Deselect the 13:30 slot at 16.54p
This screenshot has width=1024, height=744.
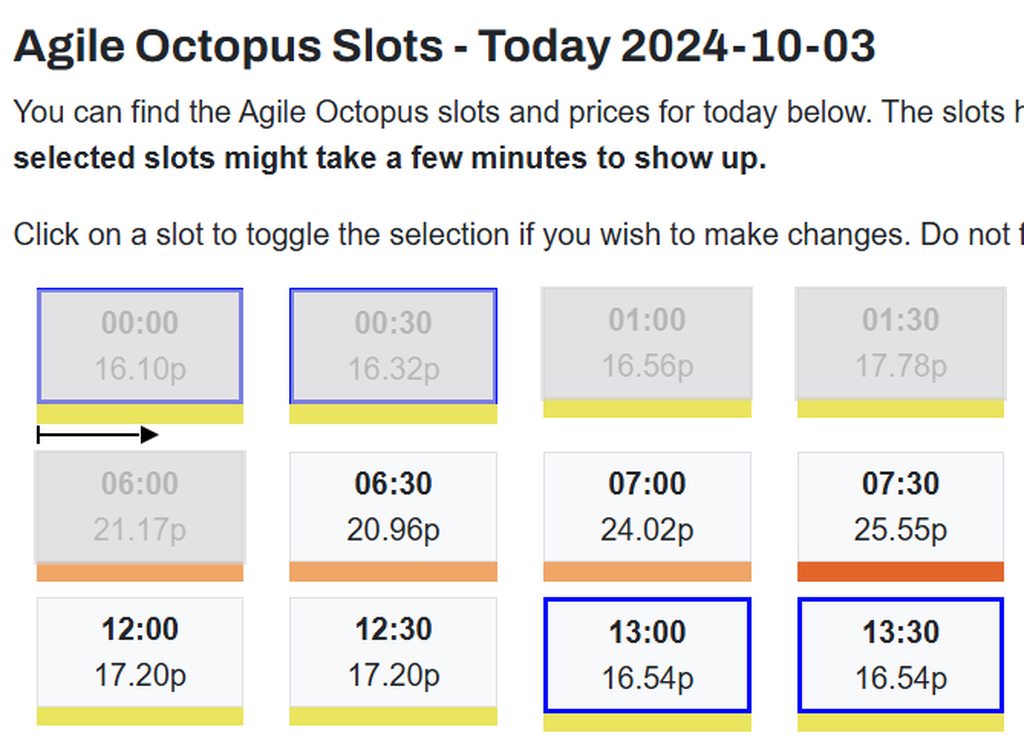900,655
